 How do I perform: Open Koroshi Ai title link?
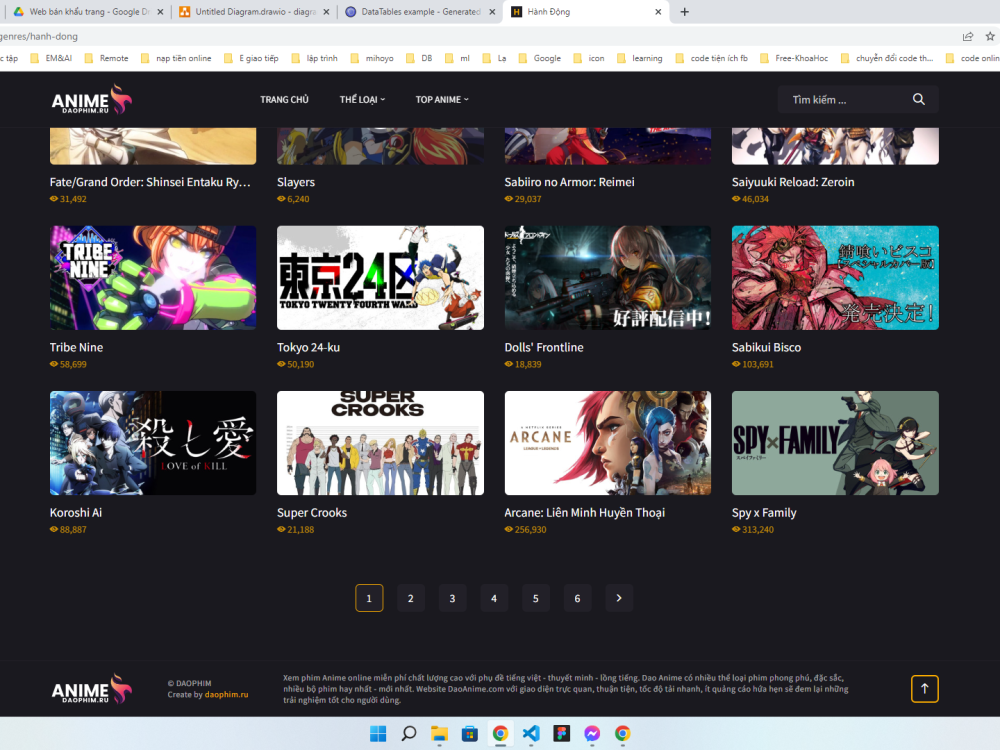click(x=76, y=513)
